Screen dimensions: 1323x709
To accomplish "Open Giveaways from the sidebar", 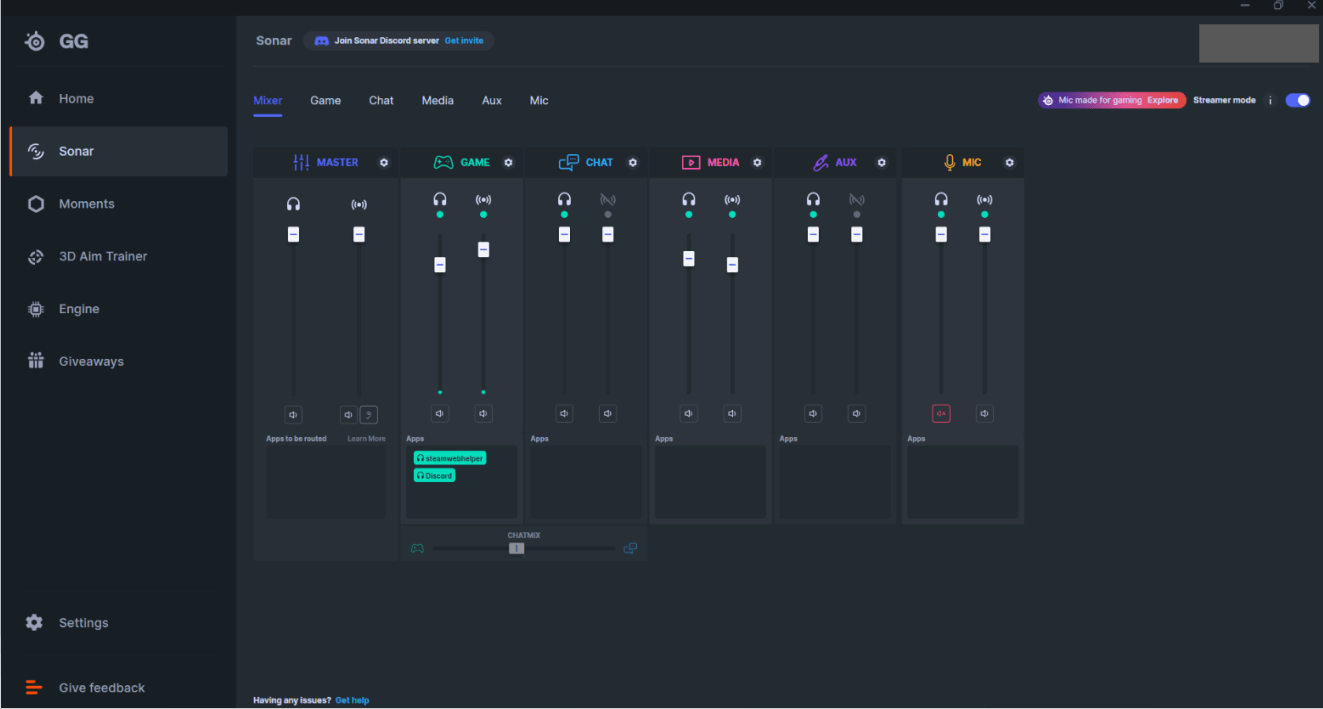I will pos(91,361).
